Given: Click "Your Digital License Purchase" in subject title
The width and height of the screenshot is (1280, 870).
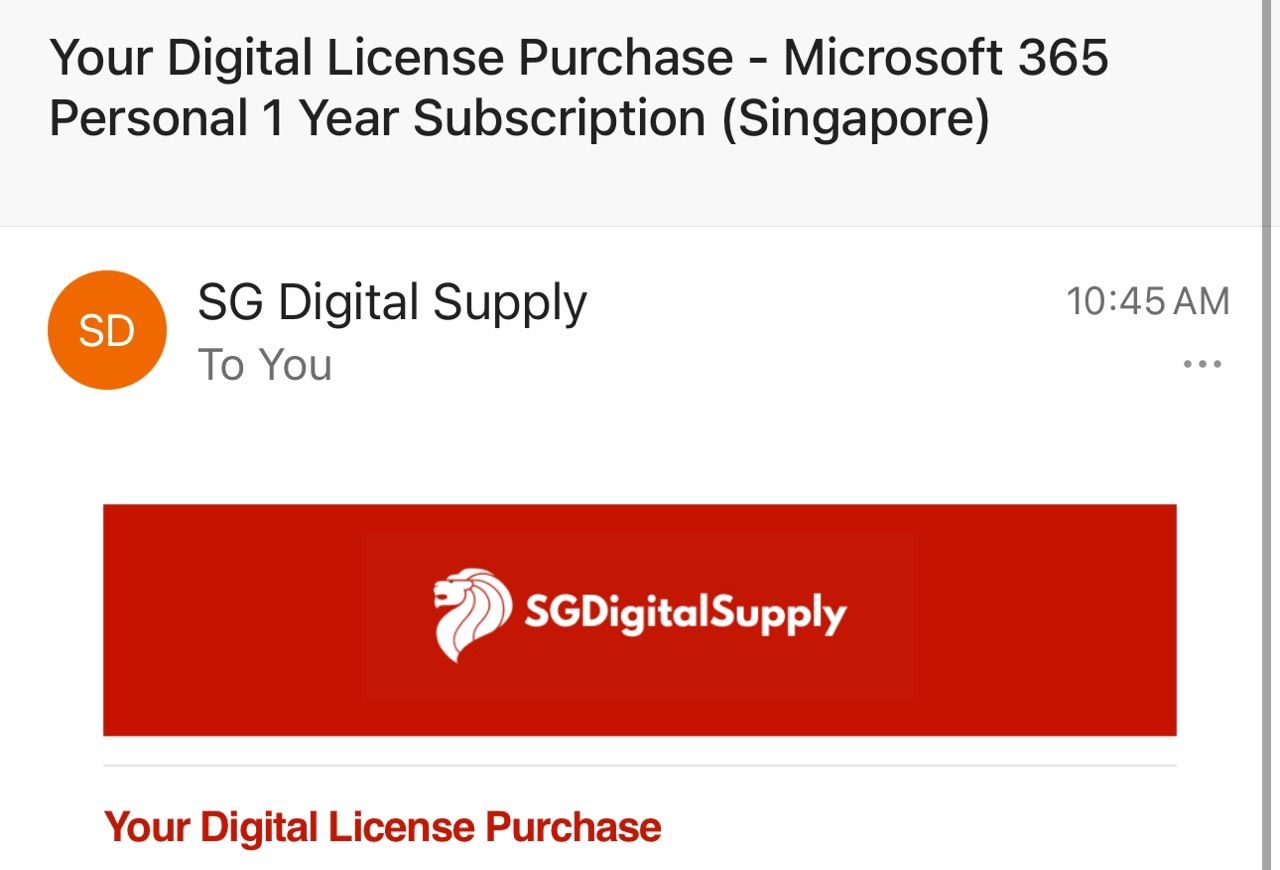Looking at the screenshot, I should pos(391,58).
